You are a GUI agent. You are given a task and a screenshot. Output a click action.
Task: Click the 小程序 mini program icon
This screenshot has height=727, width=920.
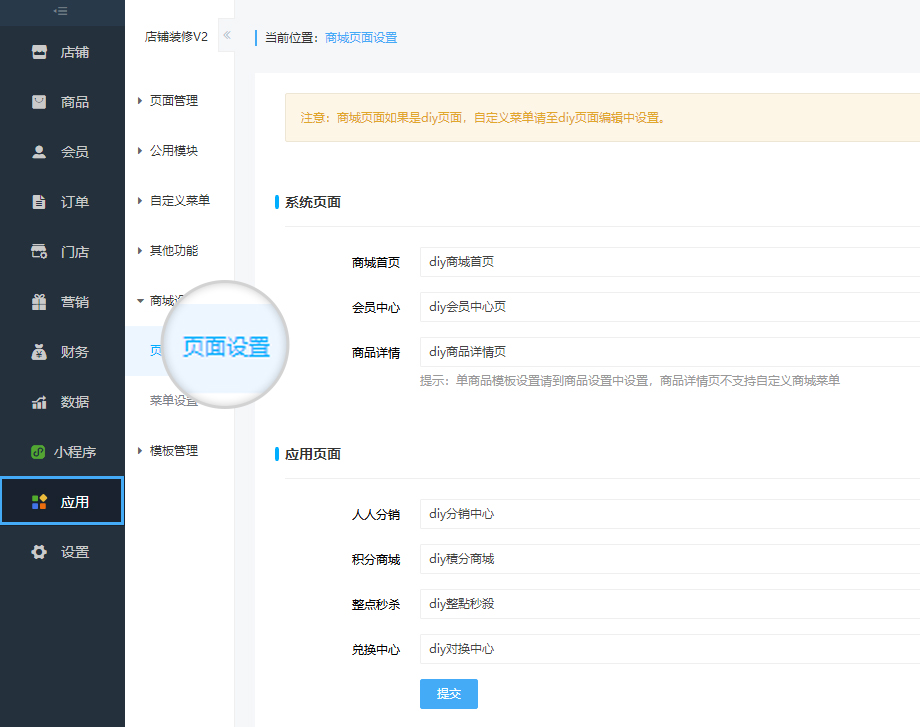tap(38, 452)
